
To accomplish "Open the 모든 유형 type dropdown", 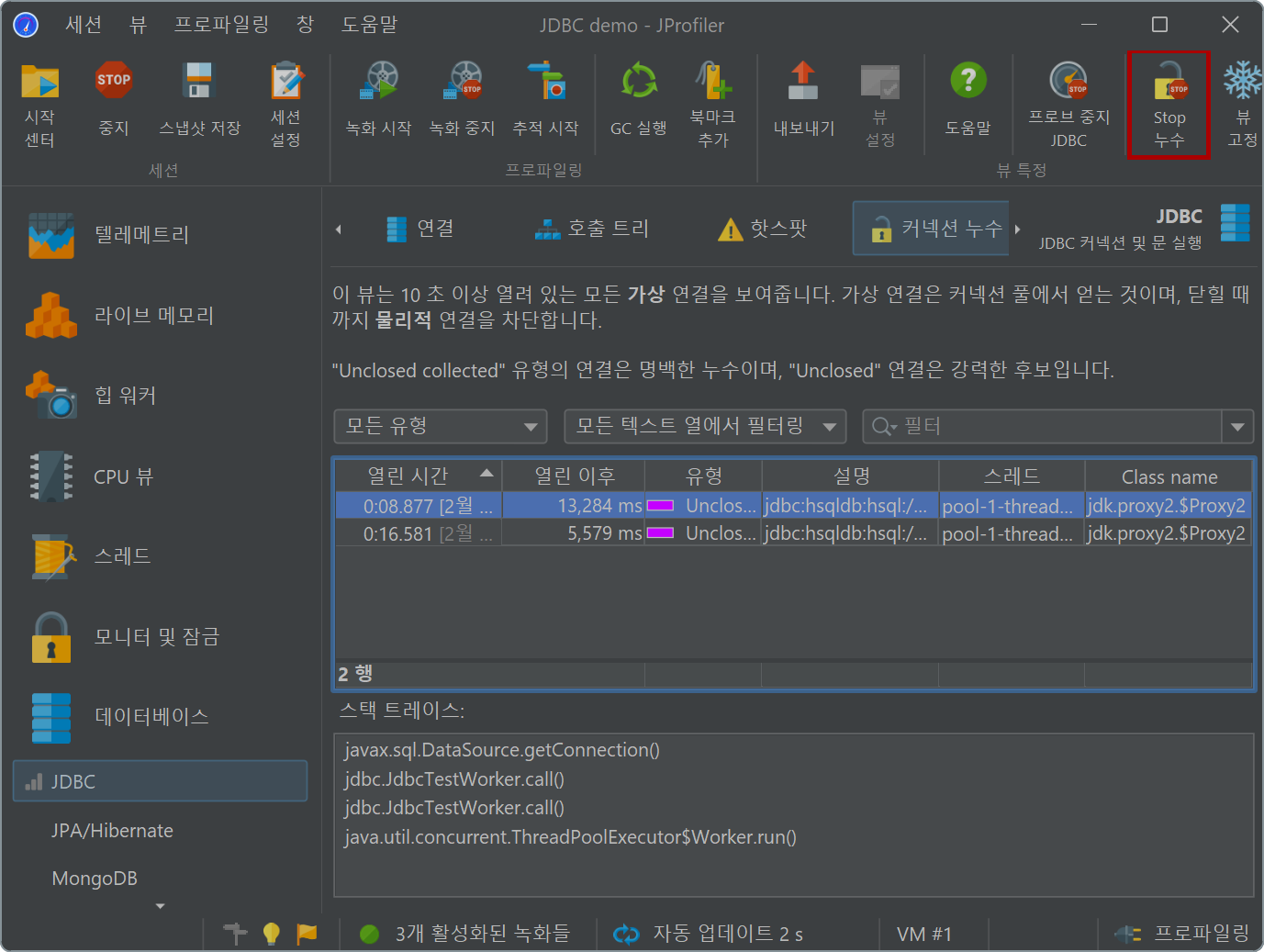I will click(x=441, y=426).
